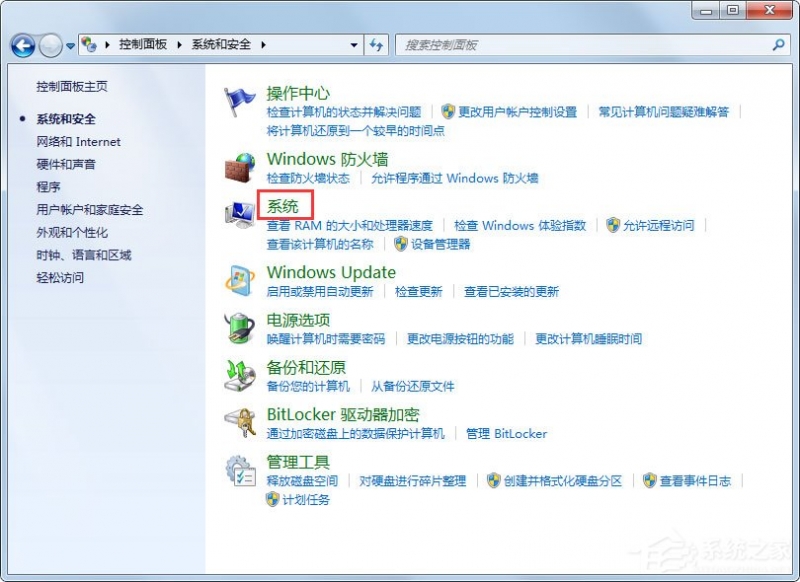
Task: Click the greyed-out forward arrow button
Action: [x=51, y=46]
